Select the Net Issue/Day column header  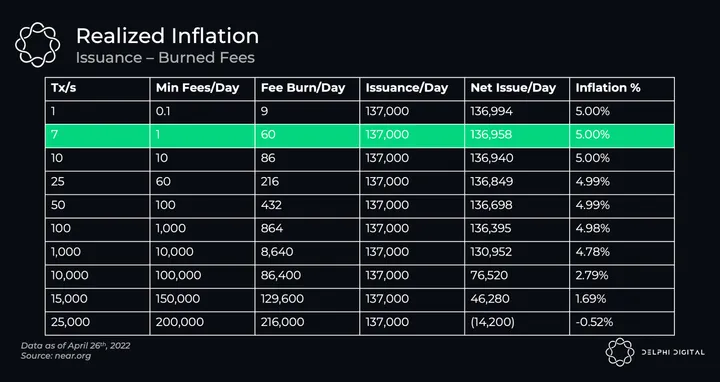pyautogui.click(x=517, y=88)
